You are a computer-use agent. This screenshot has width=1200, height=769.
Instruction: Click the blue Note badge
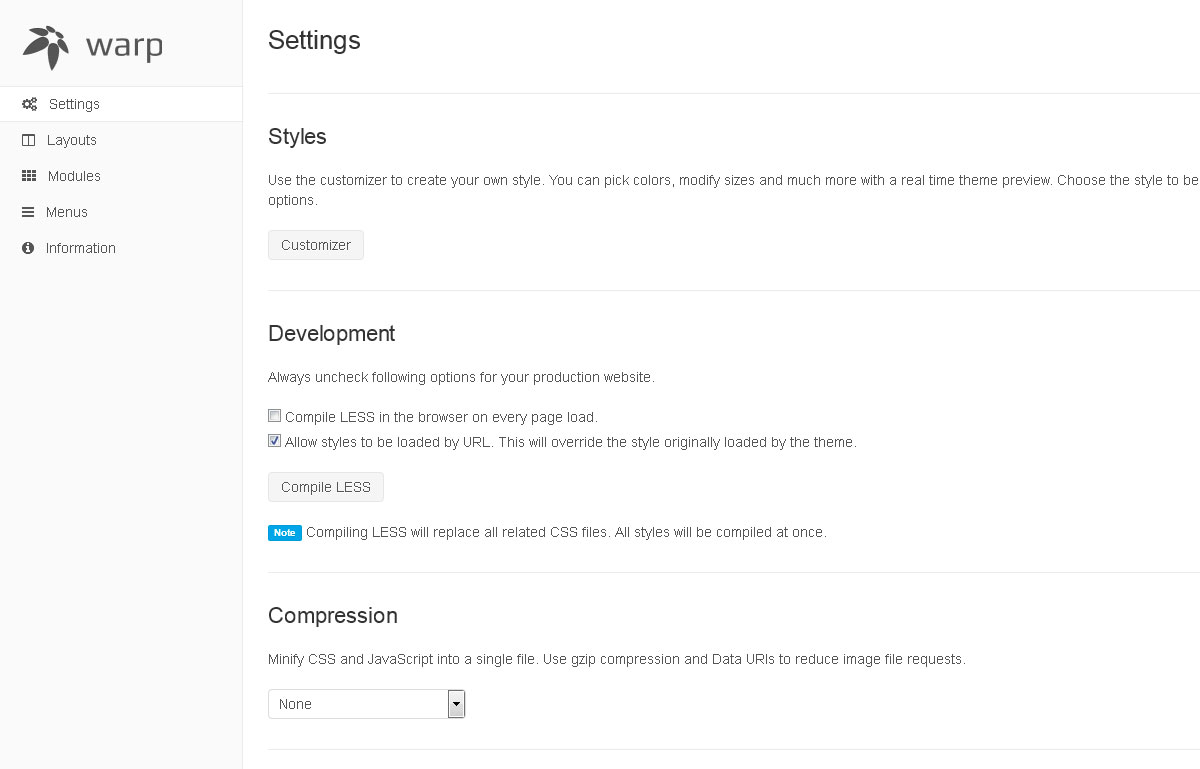(285, 533)
